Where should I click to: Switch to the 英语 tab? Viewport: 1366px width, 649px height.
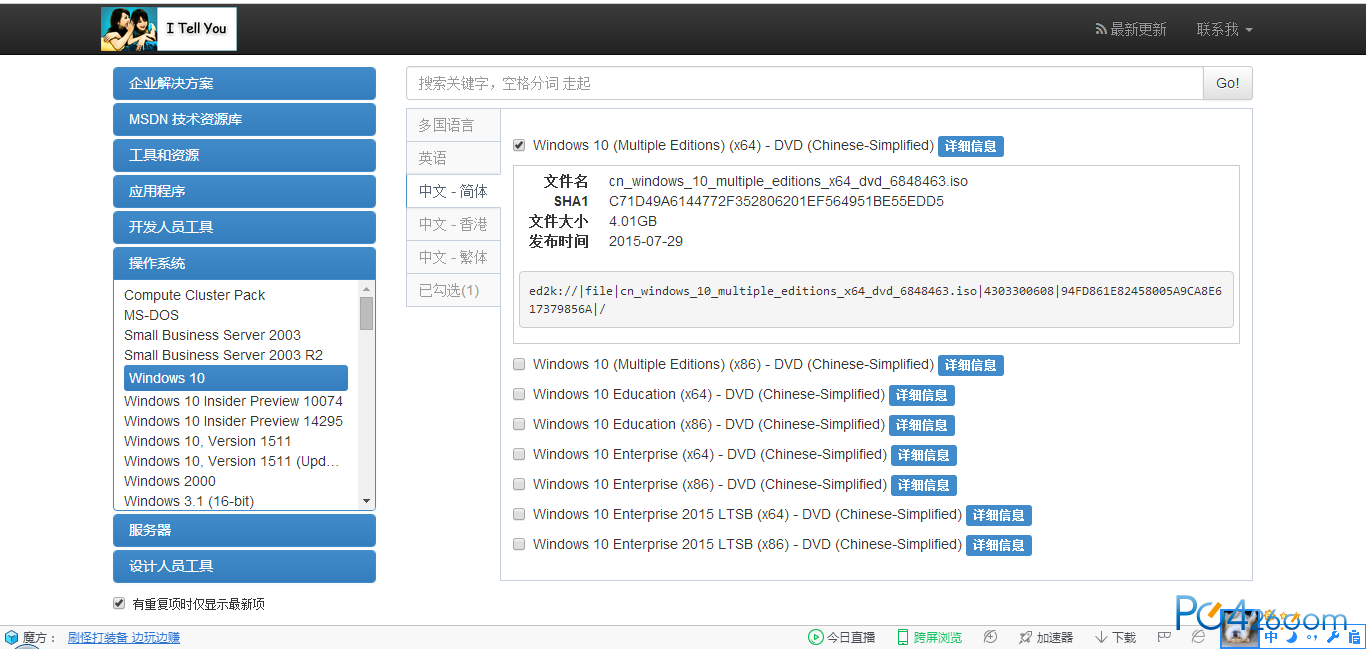click(453, 158)
